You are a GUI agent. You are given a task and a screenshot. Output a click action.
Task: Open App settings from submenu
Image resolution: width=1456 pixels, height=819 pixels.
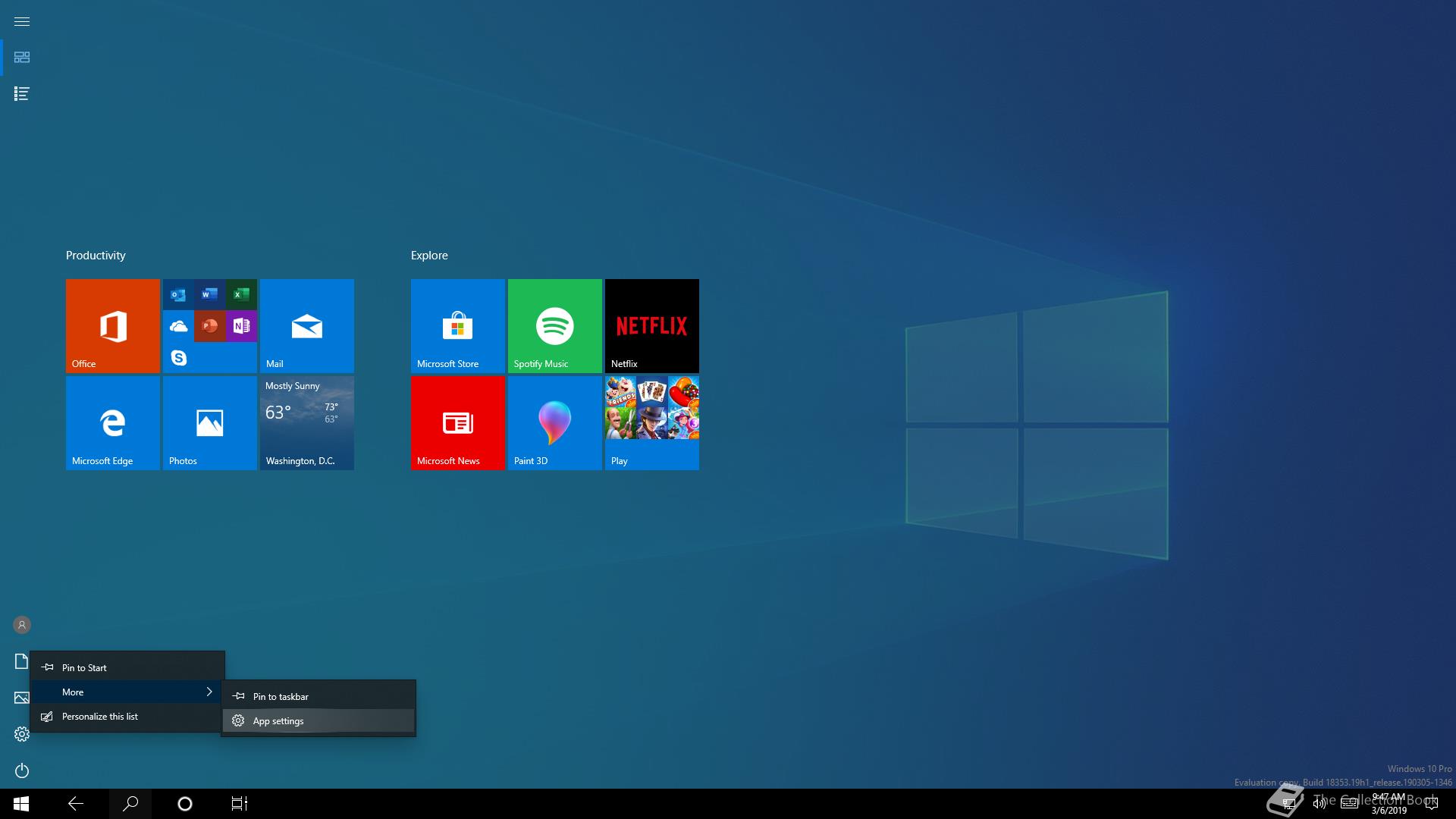[x=318, y=720]
